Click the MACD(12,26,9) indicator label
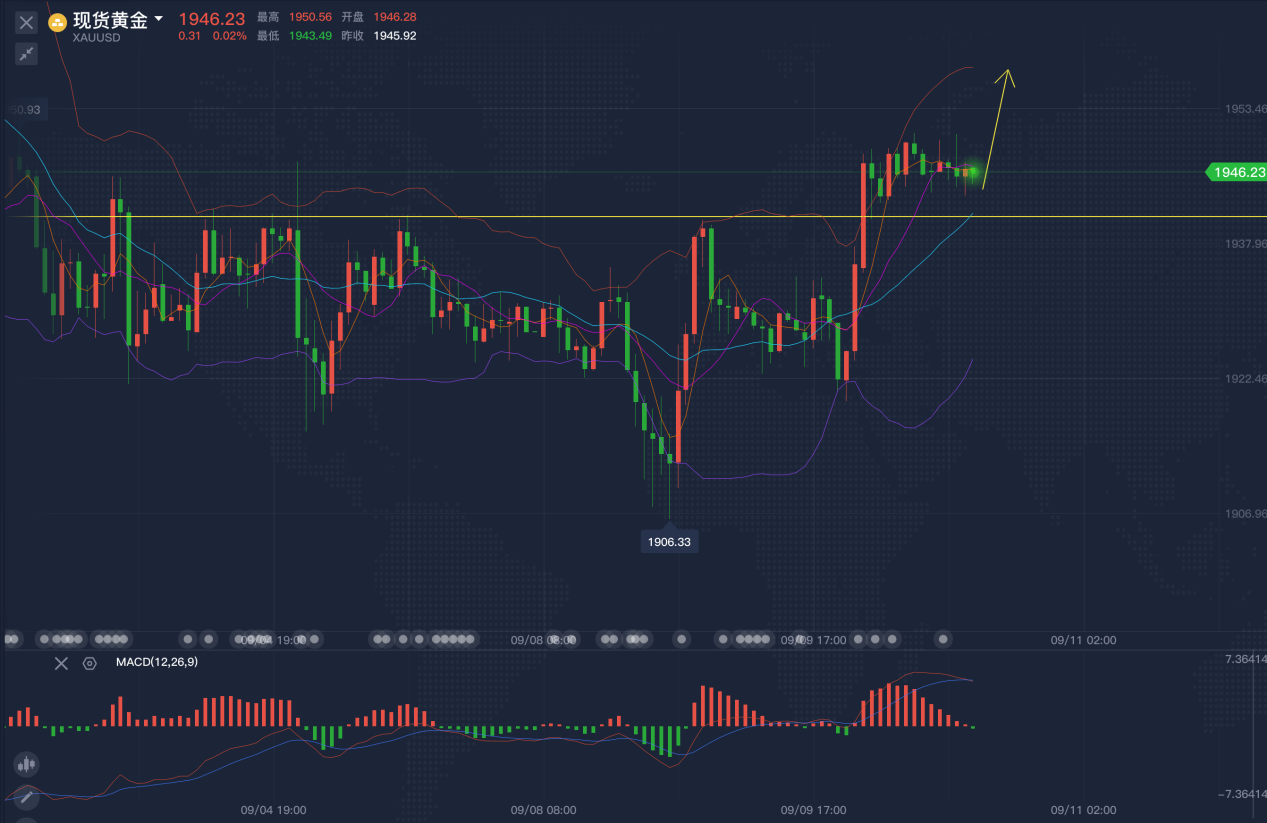This screenshot has width=1267, height=823. point(156,662)
